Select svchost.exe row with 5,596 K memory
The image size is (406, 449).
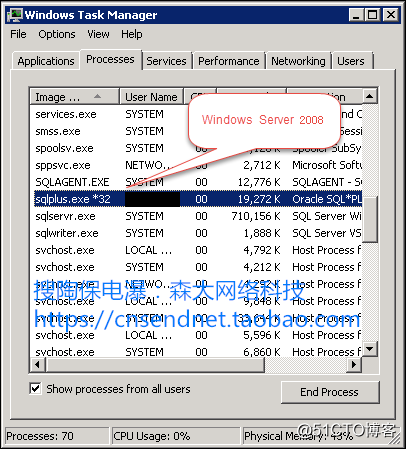[x=196, y=335]
